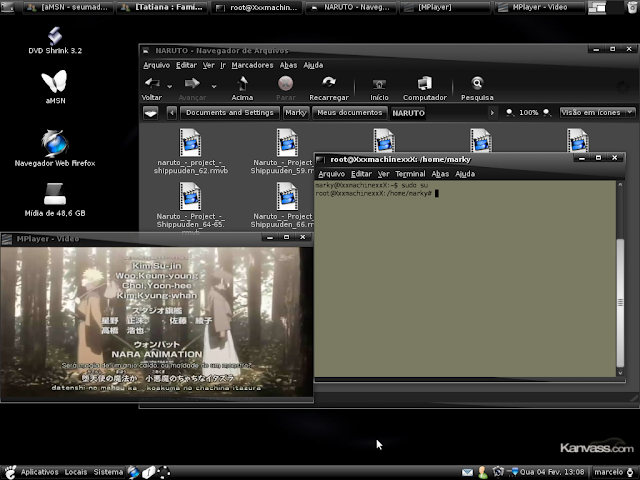Go up with the Acima icon
The image size is (640, 480).
coord(242,83)
